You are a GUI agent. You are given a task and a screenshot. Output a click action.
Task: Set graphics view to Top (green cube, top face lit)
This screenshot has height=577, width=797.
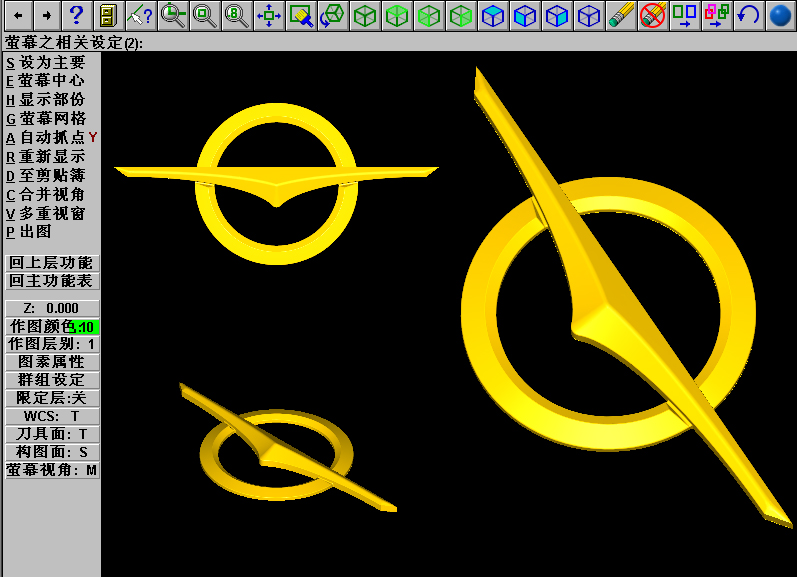click(397, 15)
